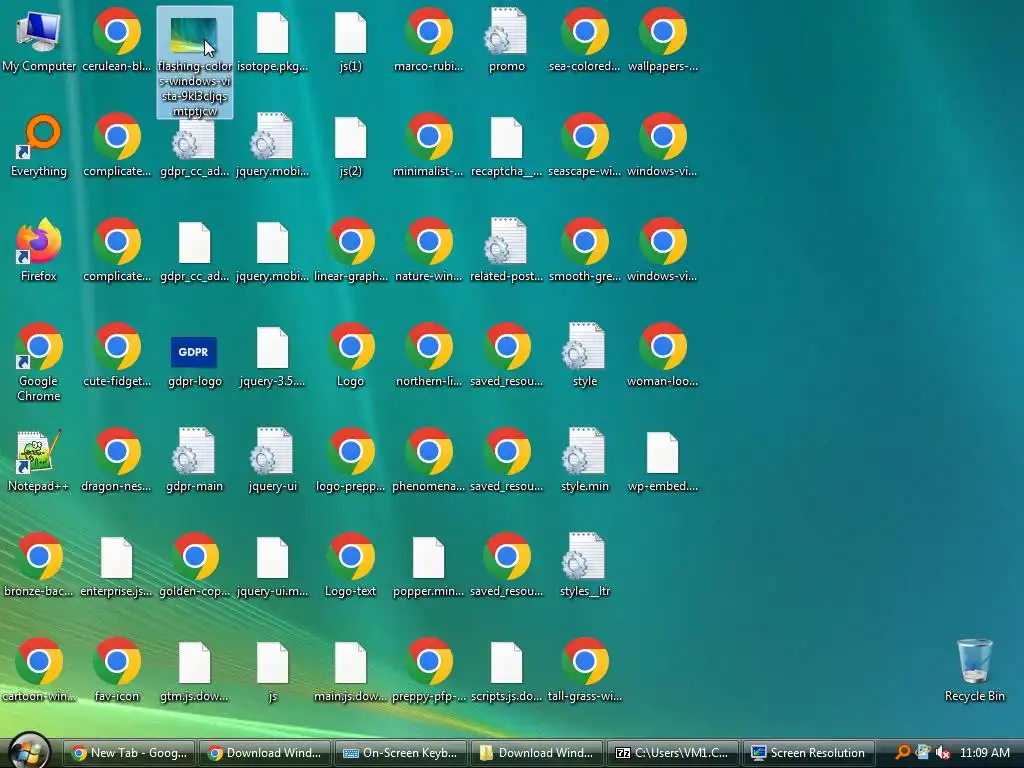Switch to New Tab - Google taskbar window
This screenshot has height=768, width=1024.
pos(129,753)
